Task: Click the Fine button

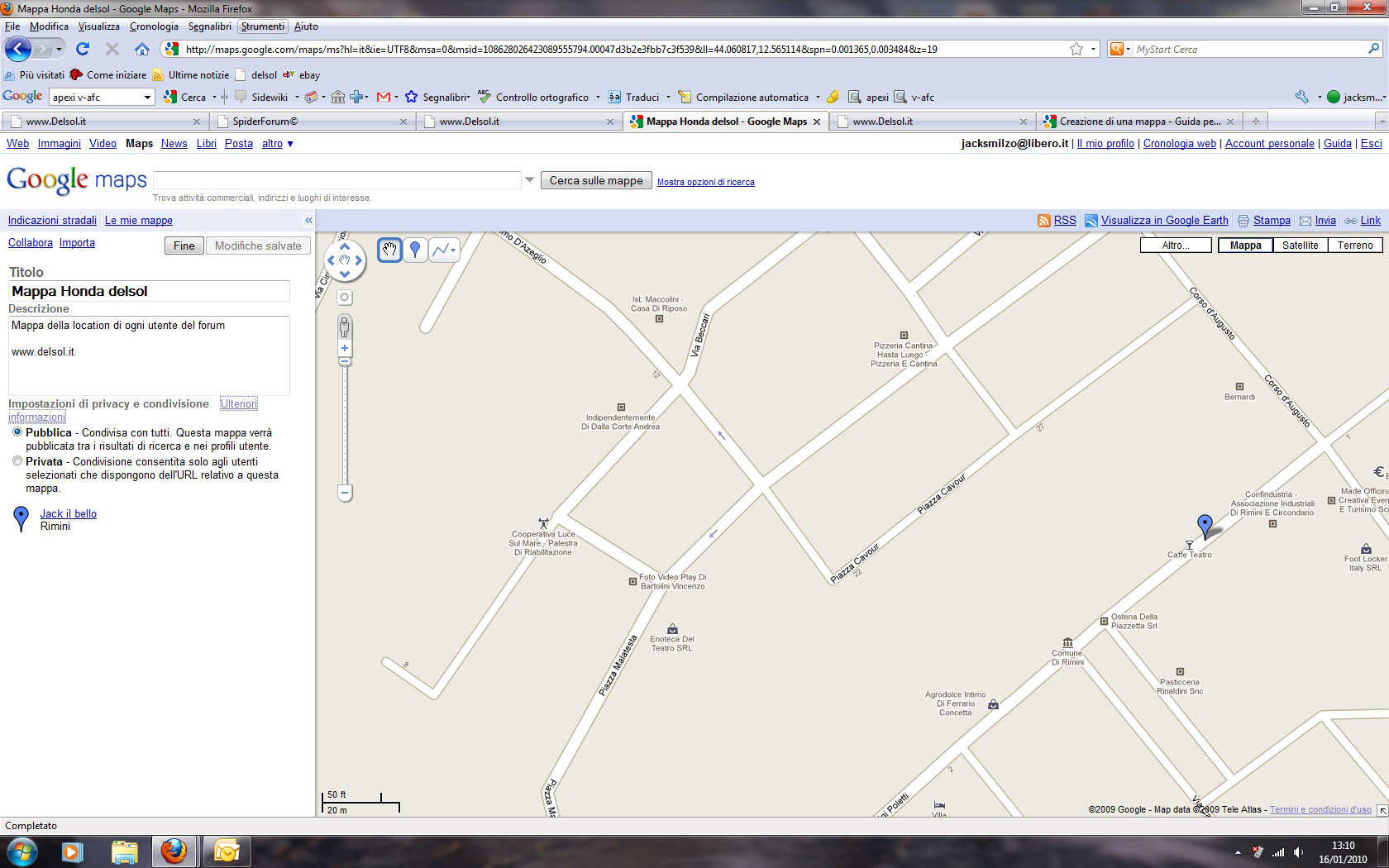Action: pyautogui.click(x=184, y=246)
